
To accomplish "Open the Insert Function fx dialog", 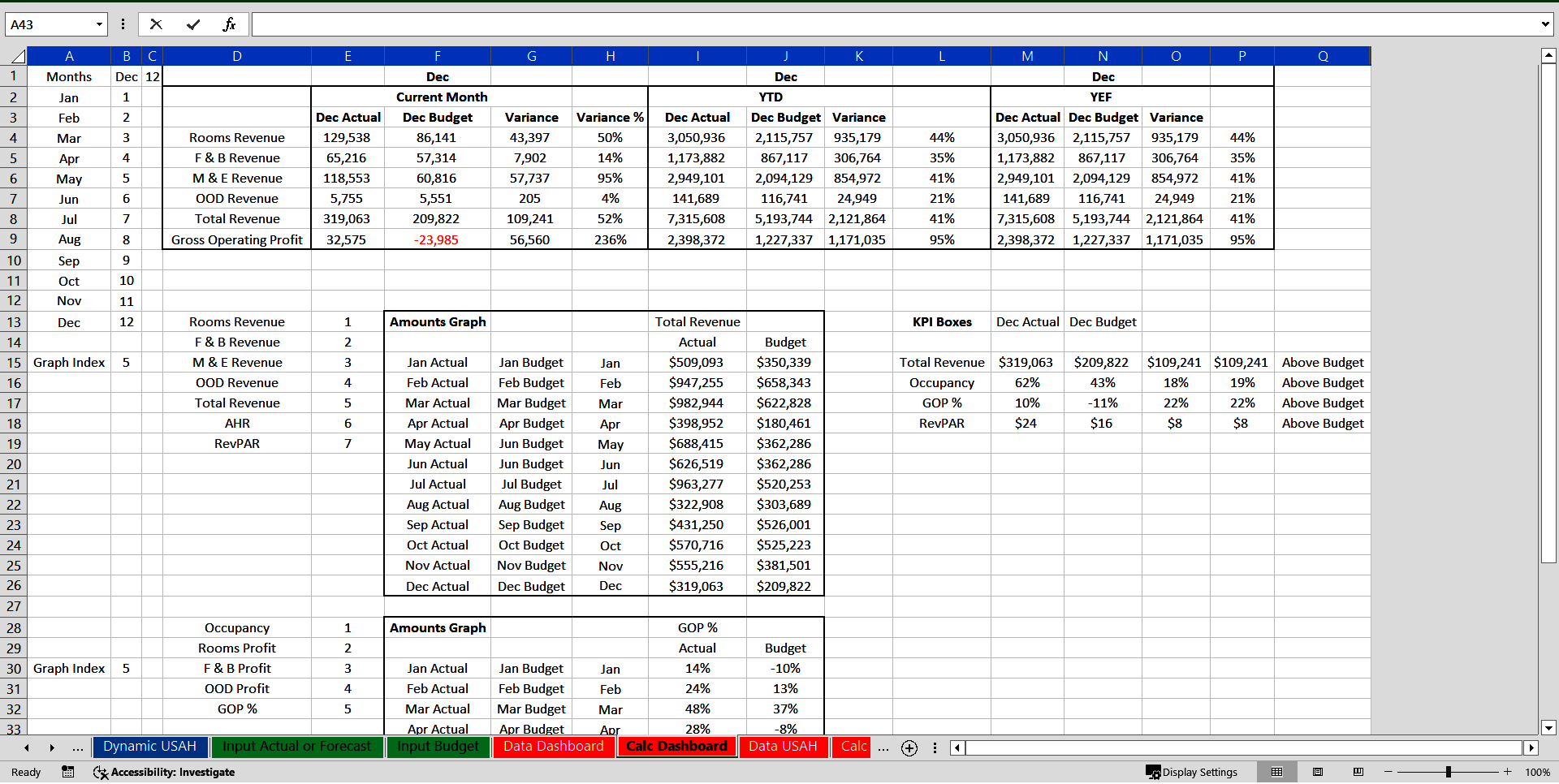I will tap(229, 24).
